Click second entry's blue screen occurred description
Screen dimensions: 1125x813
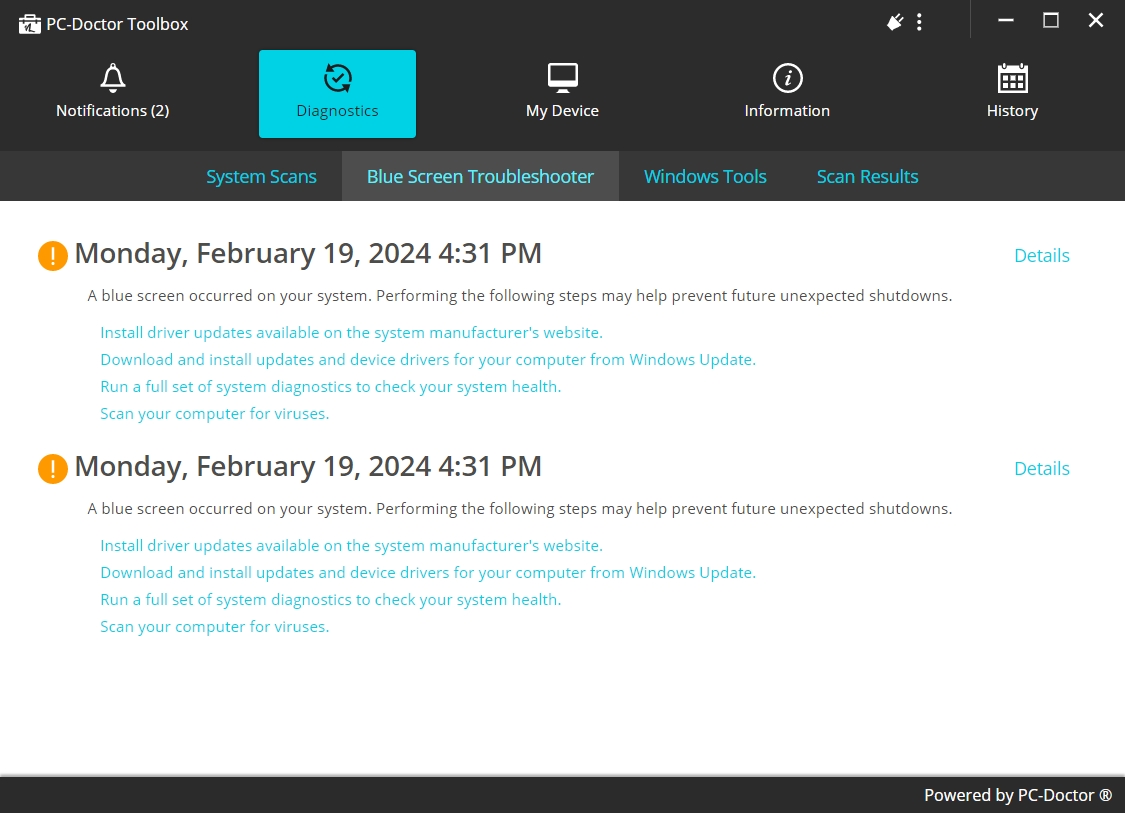pyautogui.click(x=519, y=509)
